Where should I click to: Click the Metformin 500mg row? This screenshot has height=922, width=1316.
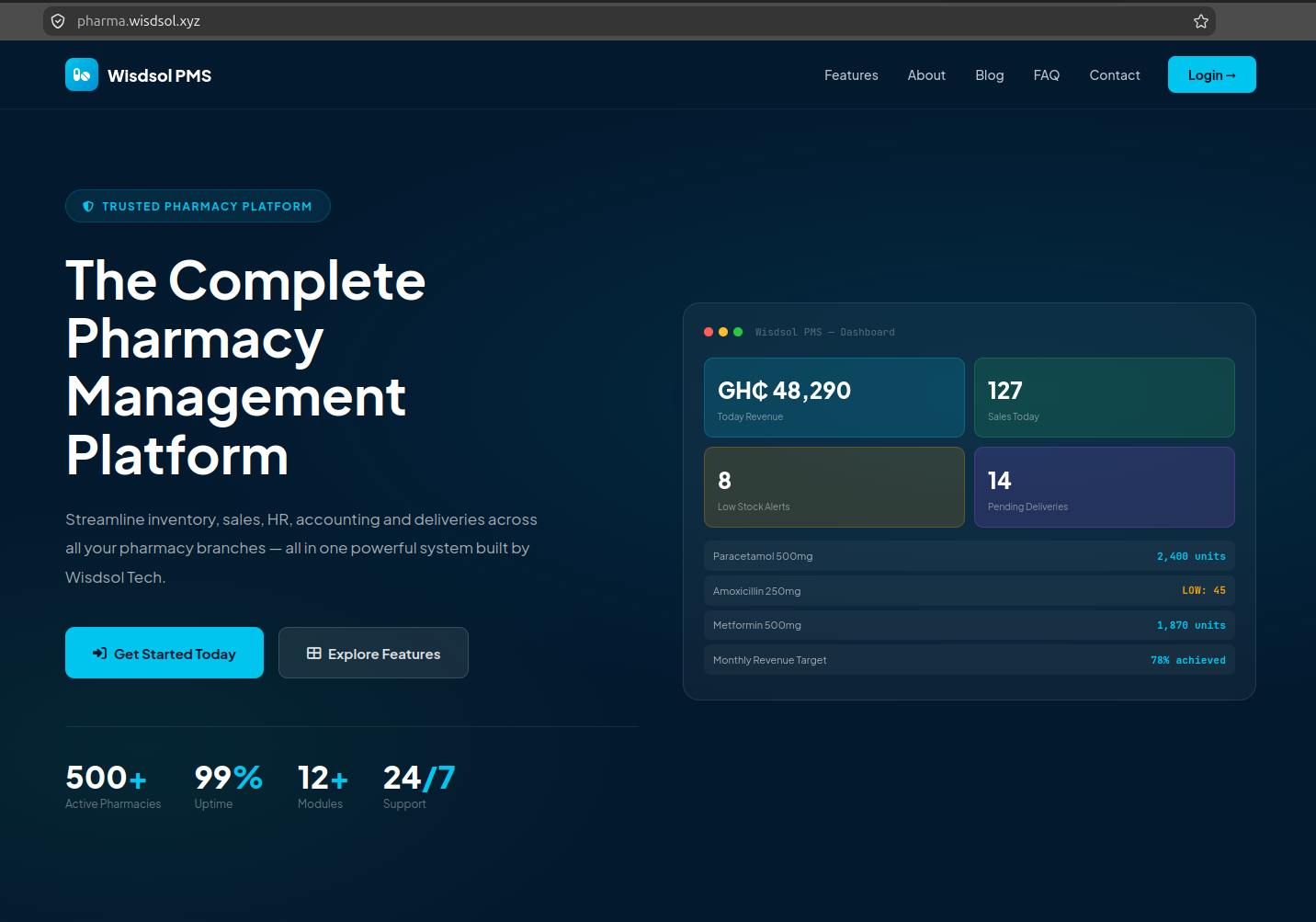(970, 625)
